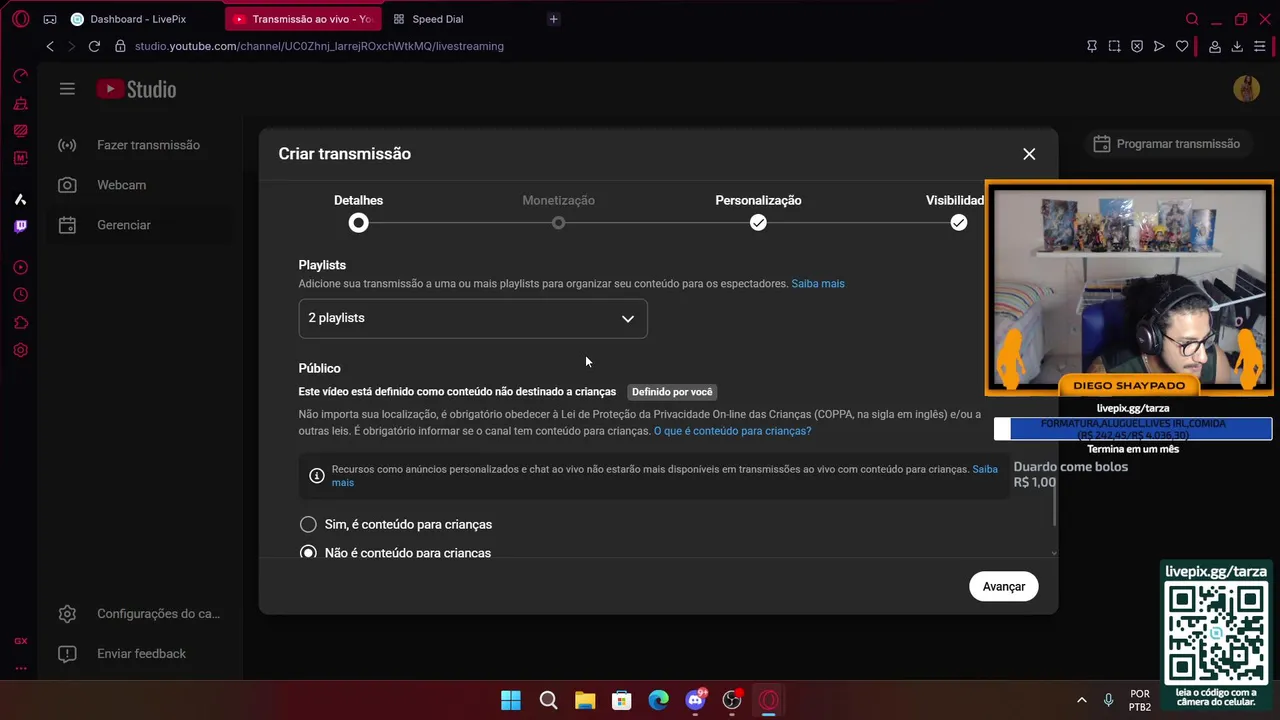Open GX Corner gamepad icon
Image resolution: width=1280 pixels, height=720 pixels.
point(50,19)
